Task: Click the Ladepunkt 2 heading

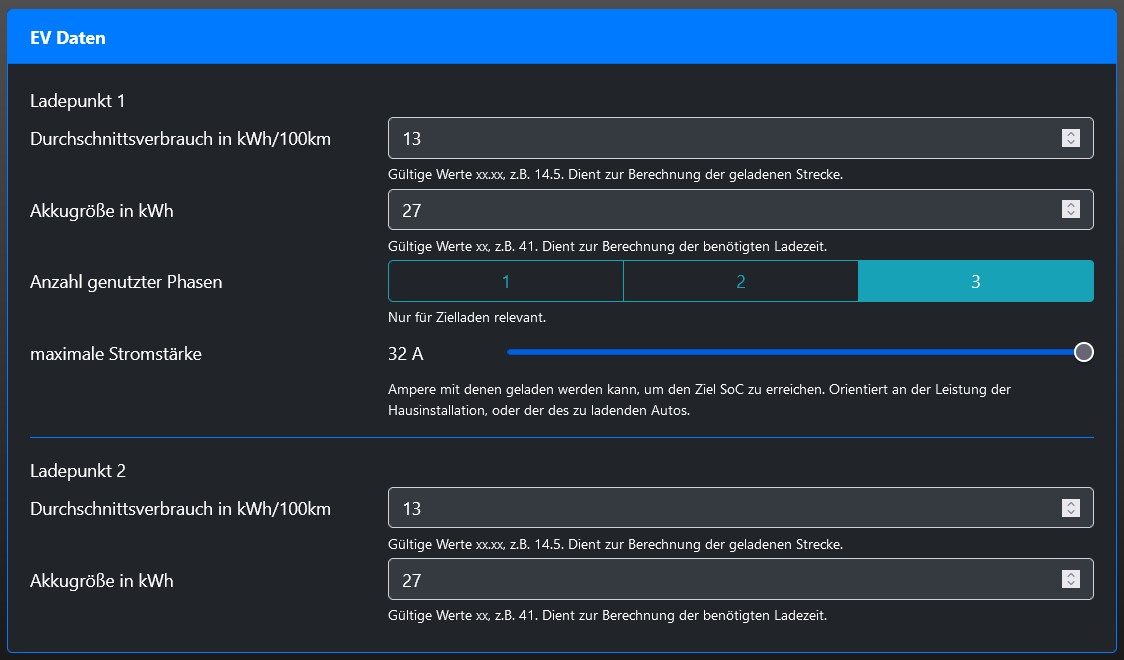Action: [x=77, y=471]
